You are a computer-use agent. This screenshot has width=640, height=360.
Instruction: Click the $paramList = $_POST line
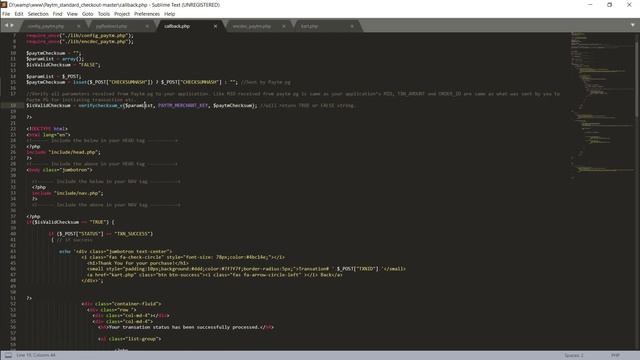tap(54, 76)
